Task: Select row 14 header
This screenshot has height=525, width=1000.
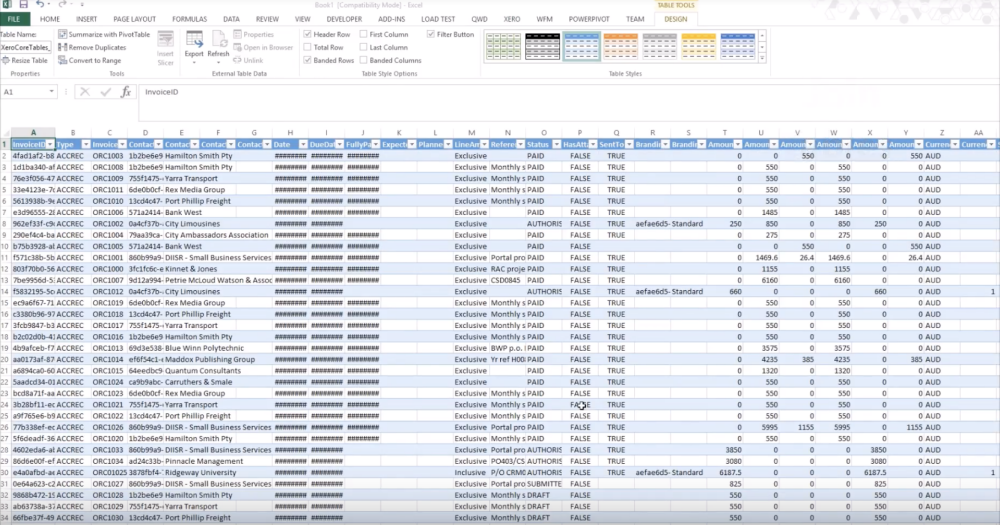Action: (4, 292)
